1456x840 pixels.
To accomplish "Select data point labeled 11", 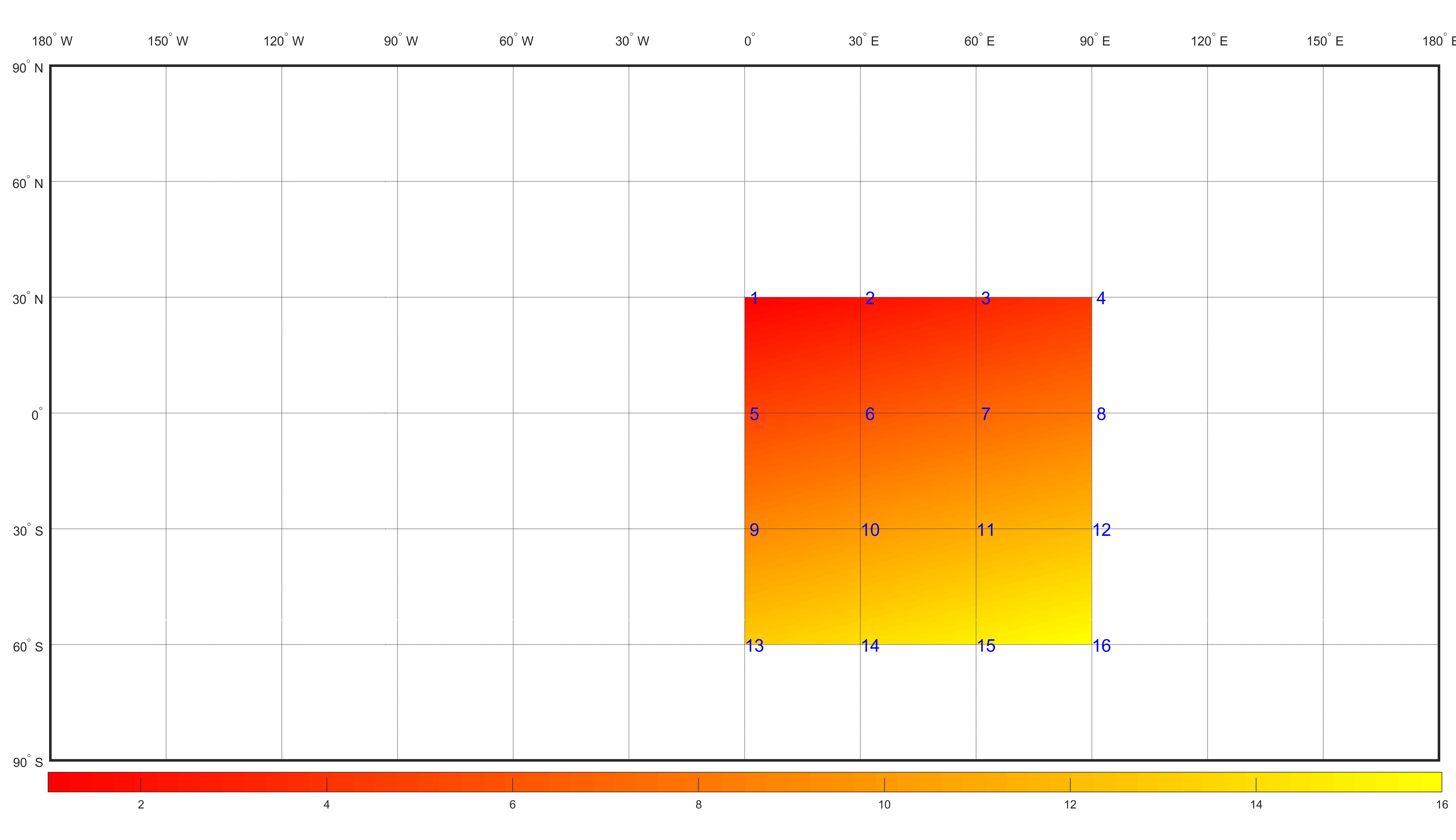I will [x=986, y=530].
